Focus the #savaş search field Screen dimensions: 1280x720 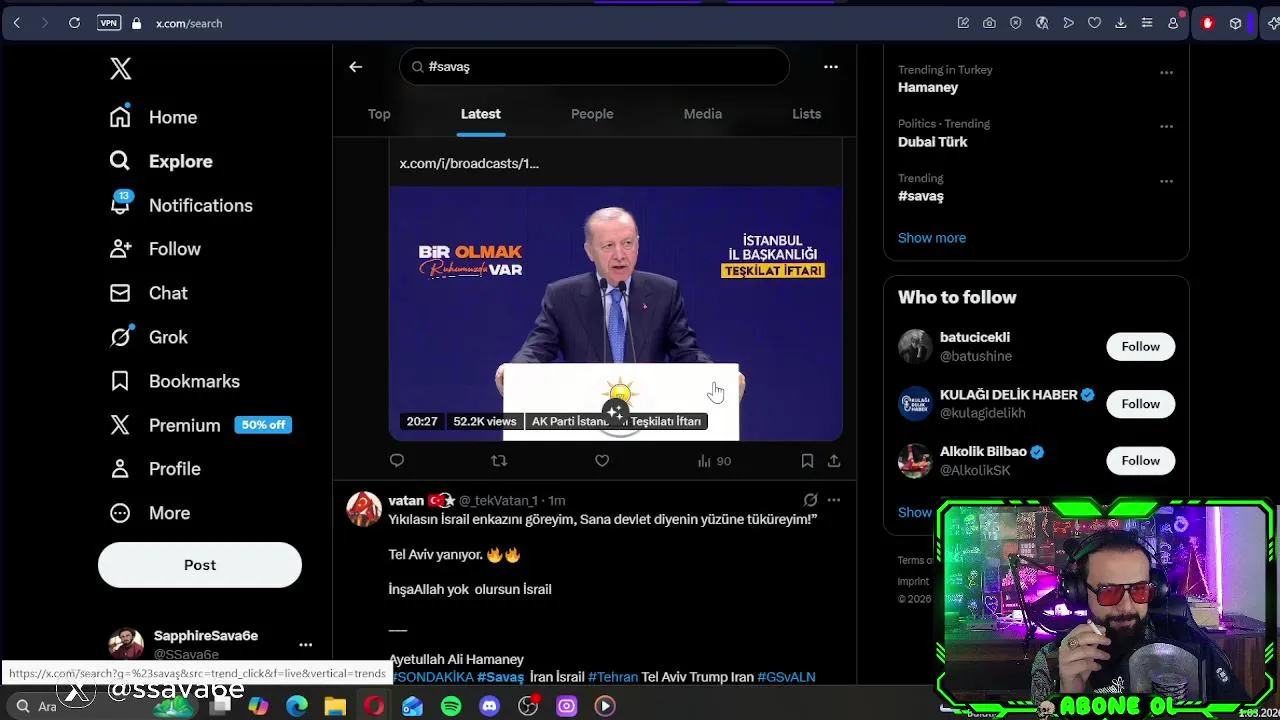[594, 67]
